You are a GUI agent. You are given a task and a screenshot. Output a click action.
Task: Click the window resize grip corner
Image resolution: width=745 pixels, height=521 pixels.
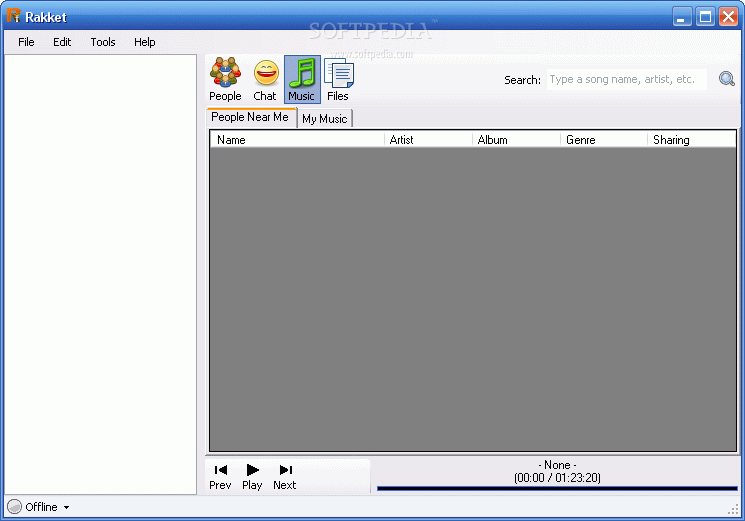tap(733, 509)
